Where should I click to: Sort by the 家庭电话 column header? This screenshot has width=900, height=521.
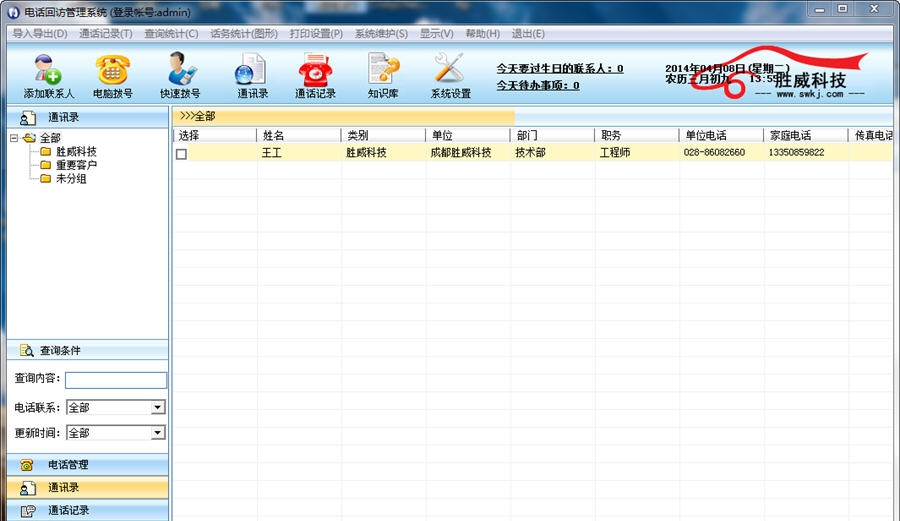pos(805,135)
